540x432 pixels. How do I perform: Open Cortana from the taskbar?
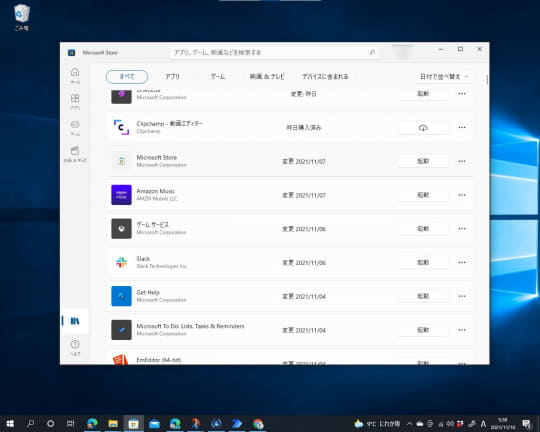tap(51, 423)
